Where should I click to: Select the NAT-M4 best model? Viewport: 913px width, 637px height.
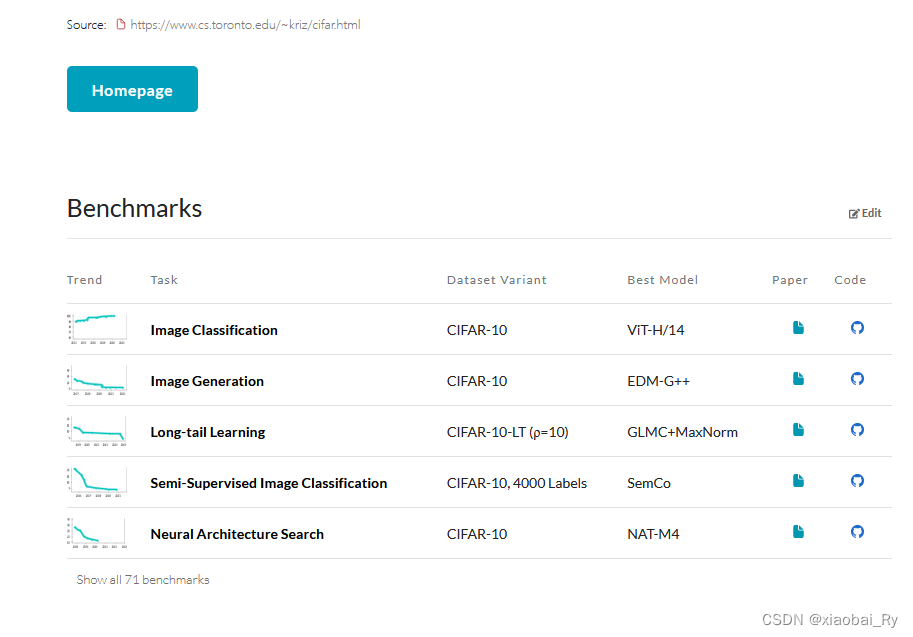(653, 534)
